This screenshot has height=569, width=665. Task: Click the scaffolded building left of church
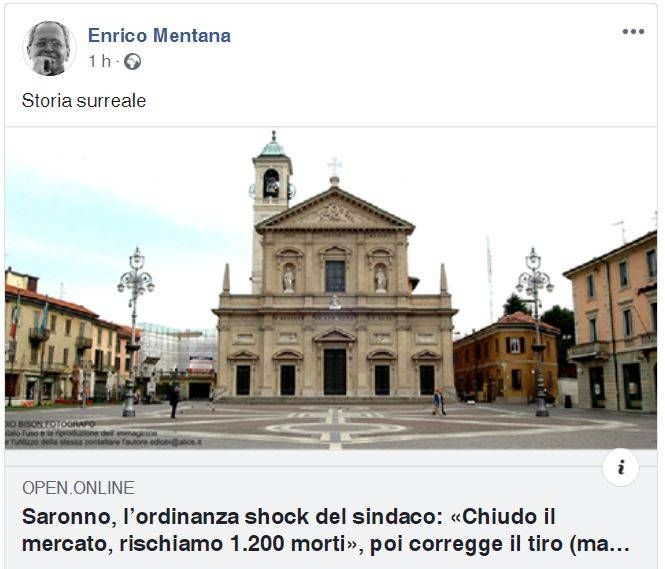pyautogui.click(x=178, y=358)
